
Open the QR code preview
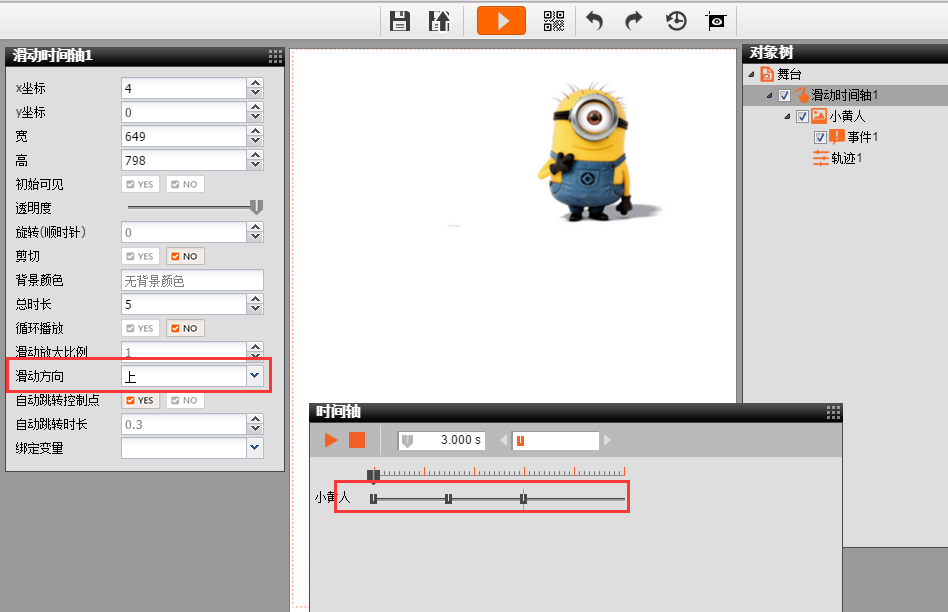coord(554,21)
